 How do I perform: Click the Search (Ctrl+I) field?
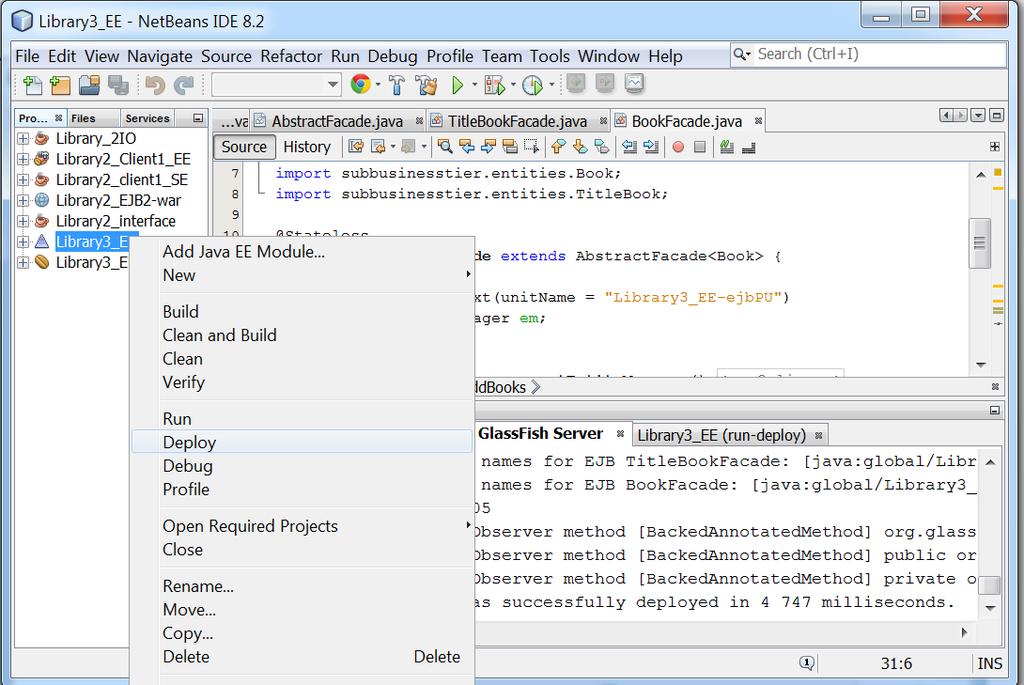(868, 54)
